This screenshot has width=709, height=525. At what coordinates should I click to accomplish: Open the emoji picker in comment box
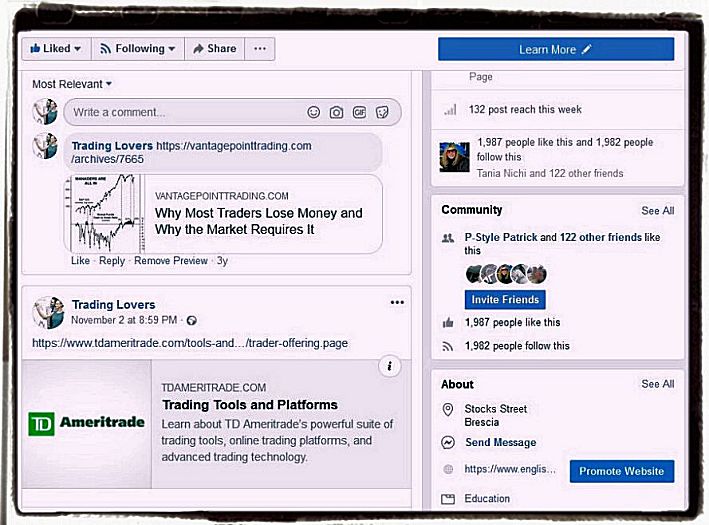pos(313,112)
